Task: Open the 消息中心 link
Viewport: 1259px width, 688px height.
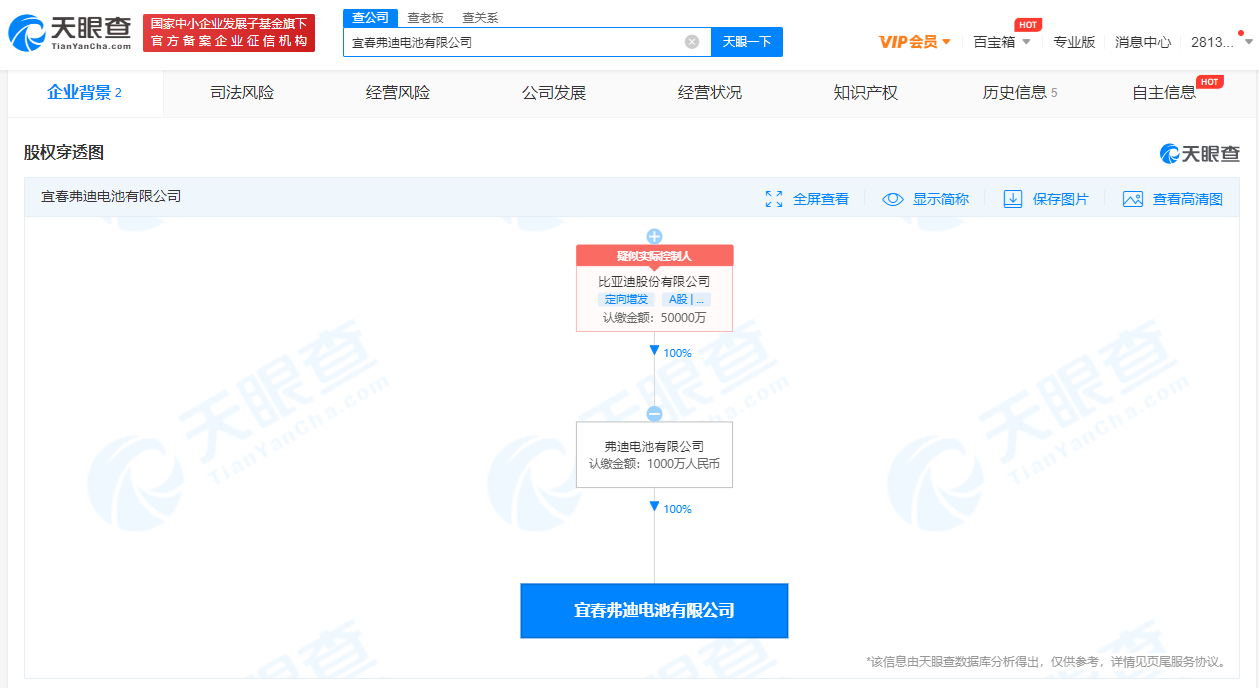Action: click(x=1143, y=42)
